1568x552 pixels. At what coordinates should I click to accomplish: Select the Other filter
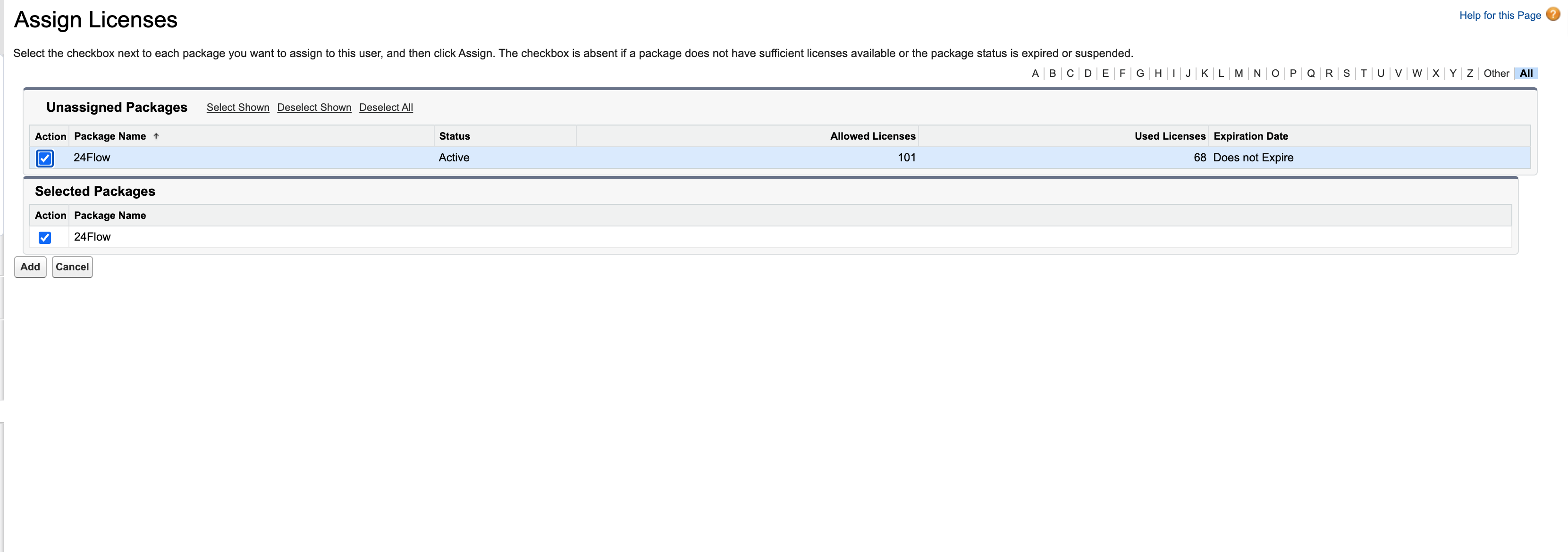coord(1497,73)
